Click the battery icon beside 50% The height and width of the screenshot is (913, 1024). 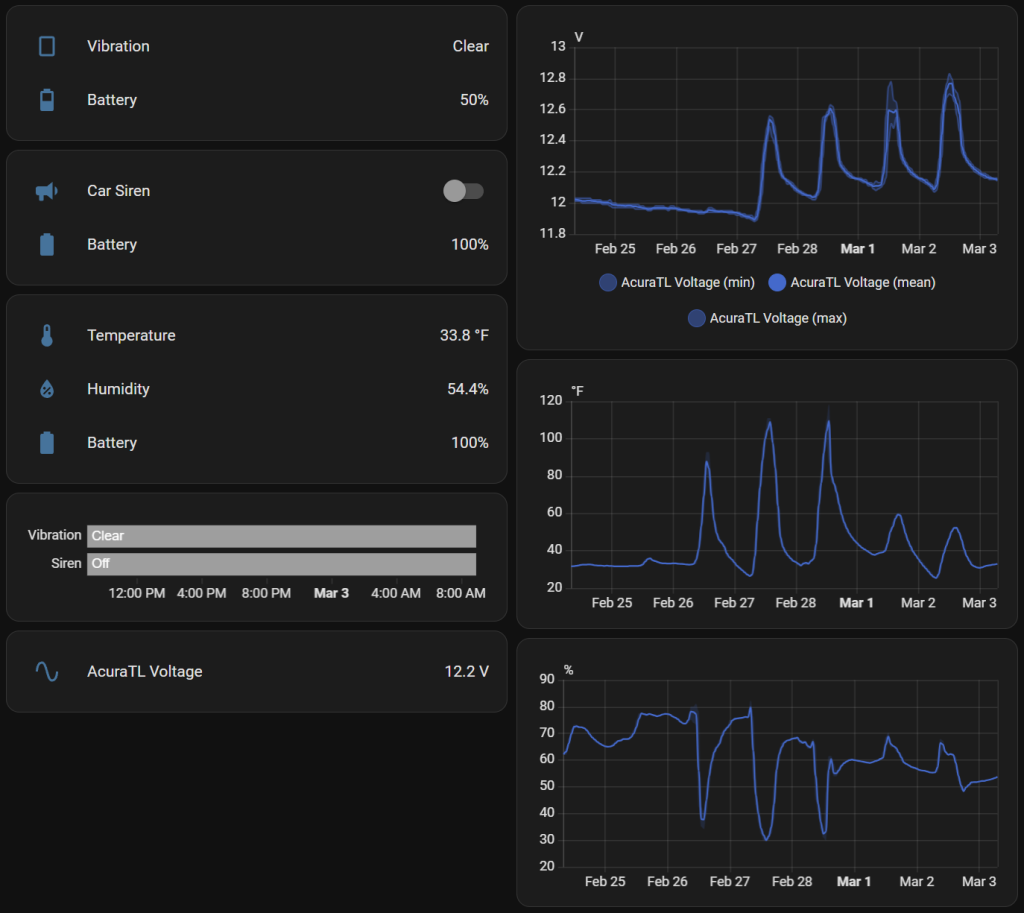(46, 100)
